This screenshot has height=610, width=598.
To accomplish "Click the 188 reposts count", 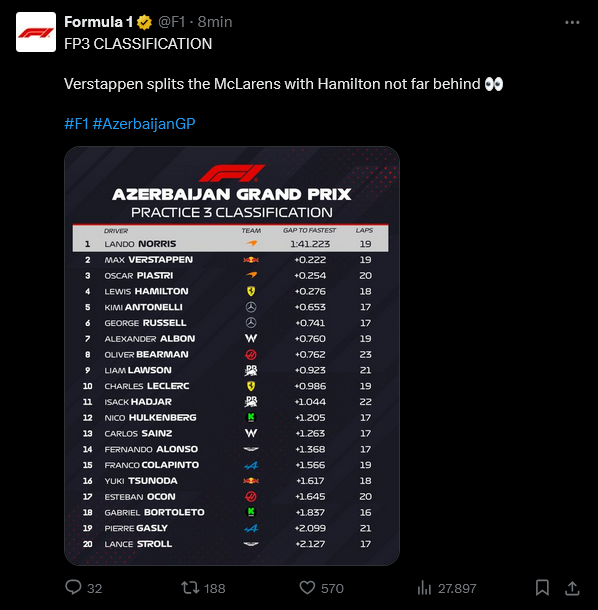I will click(215, 588).
